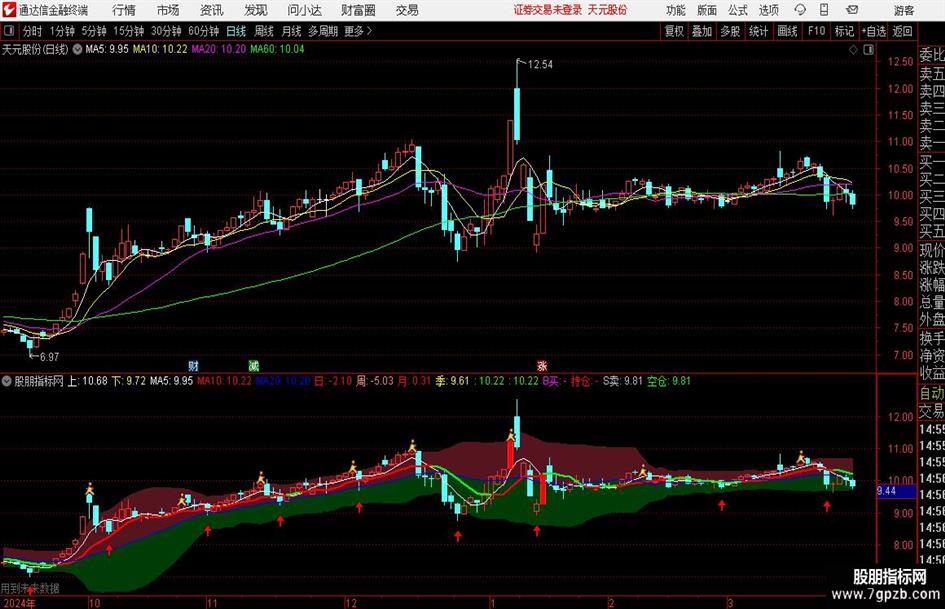Screen dimensions: 945x609
Task: Click the 叠加 overlay button
Action: click(702, 31)
